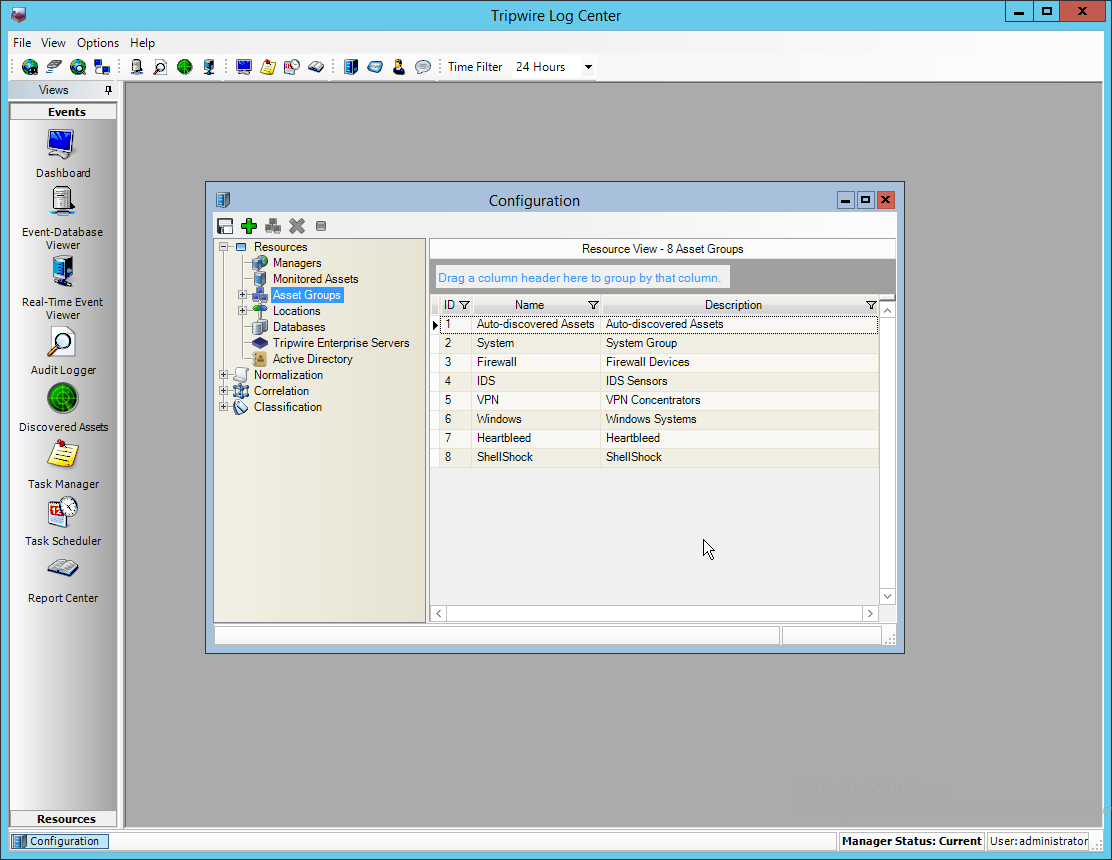Expand the Locations tree node
Screen dimensions: 1112x860
pyautogui.click(x=243, y=311)
